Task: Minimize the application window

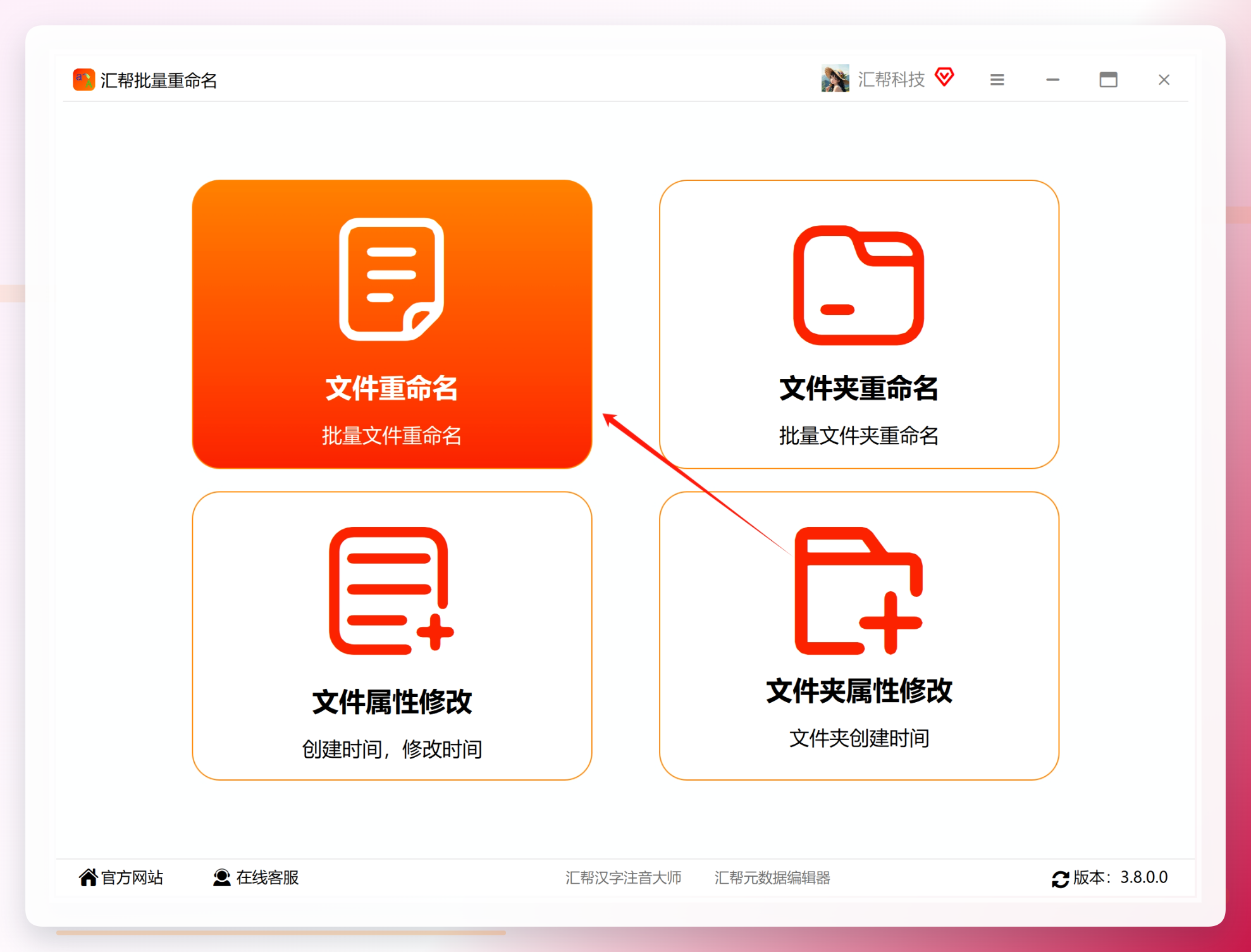Action: 1053,80
